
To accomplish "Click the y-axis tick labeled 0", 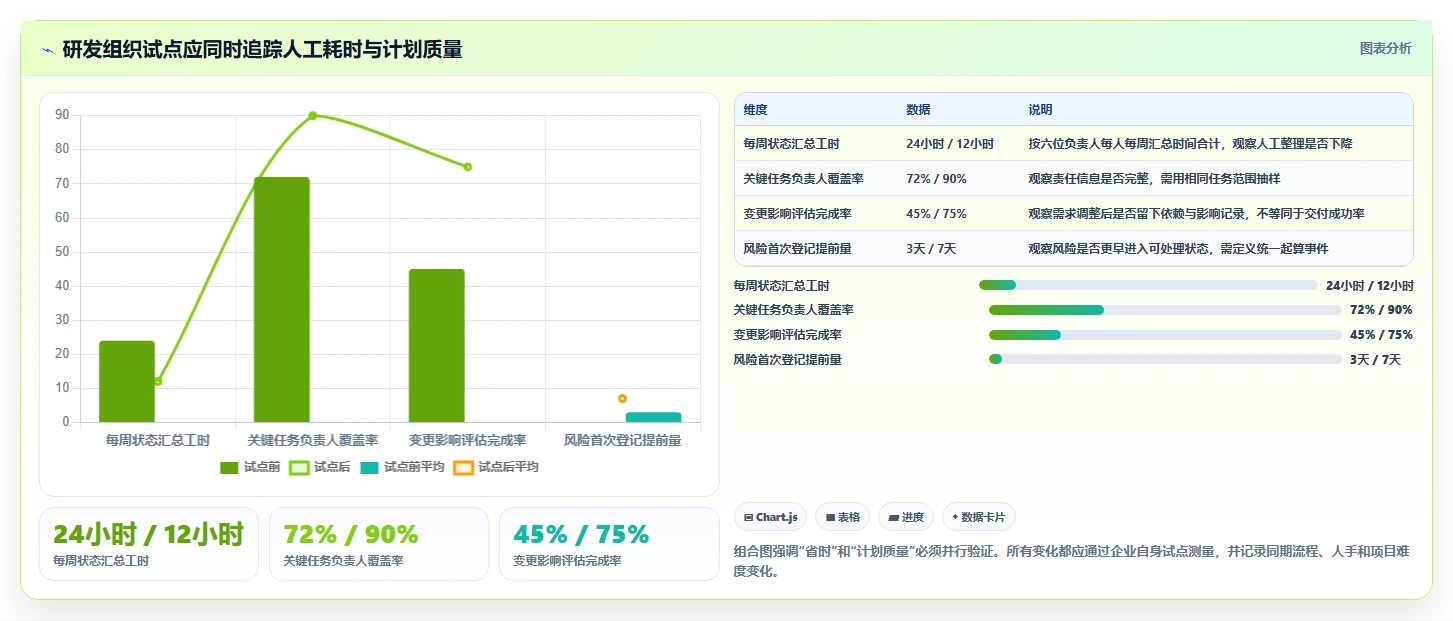I will coord(66,422).
